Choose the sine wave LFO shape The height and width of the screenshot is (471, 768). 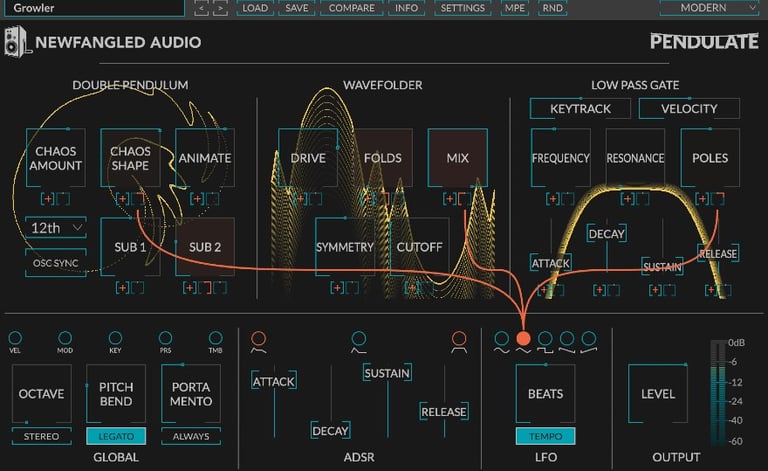(502, 338)
